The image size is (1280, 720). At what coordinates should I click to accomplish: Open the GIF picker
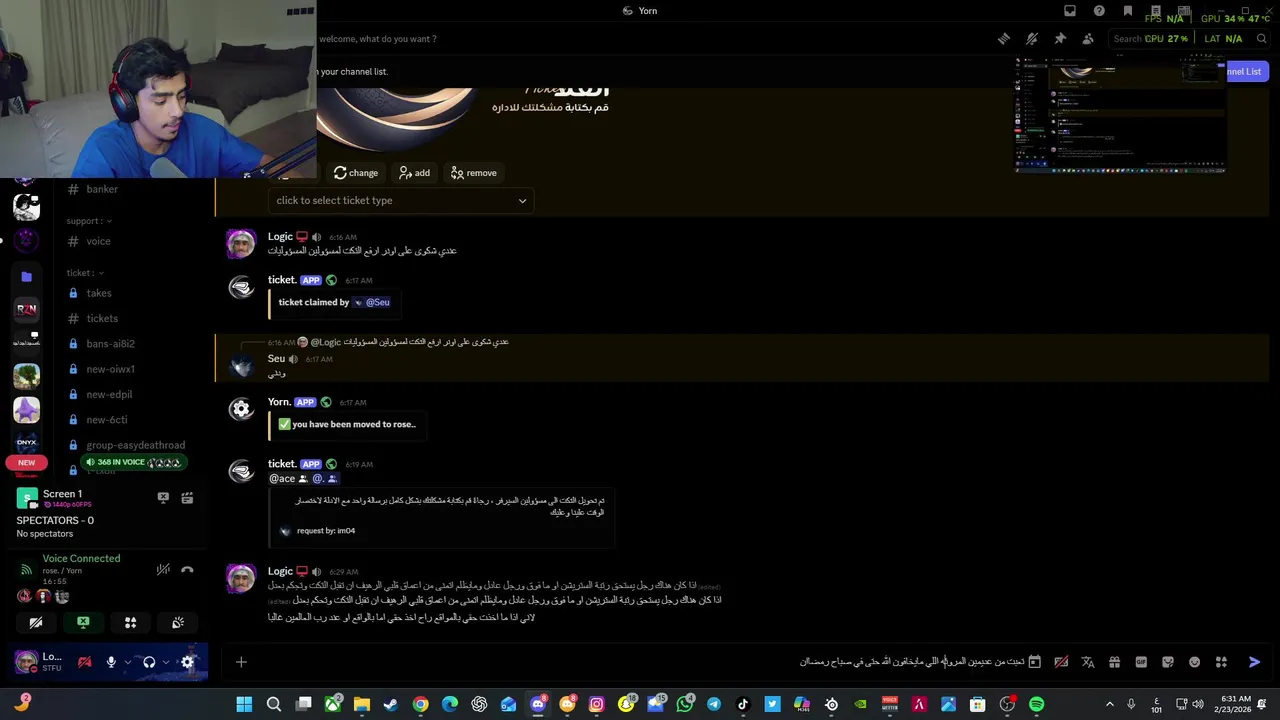(x=1141, y=662)
